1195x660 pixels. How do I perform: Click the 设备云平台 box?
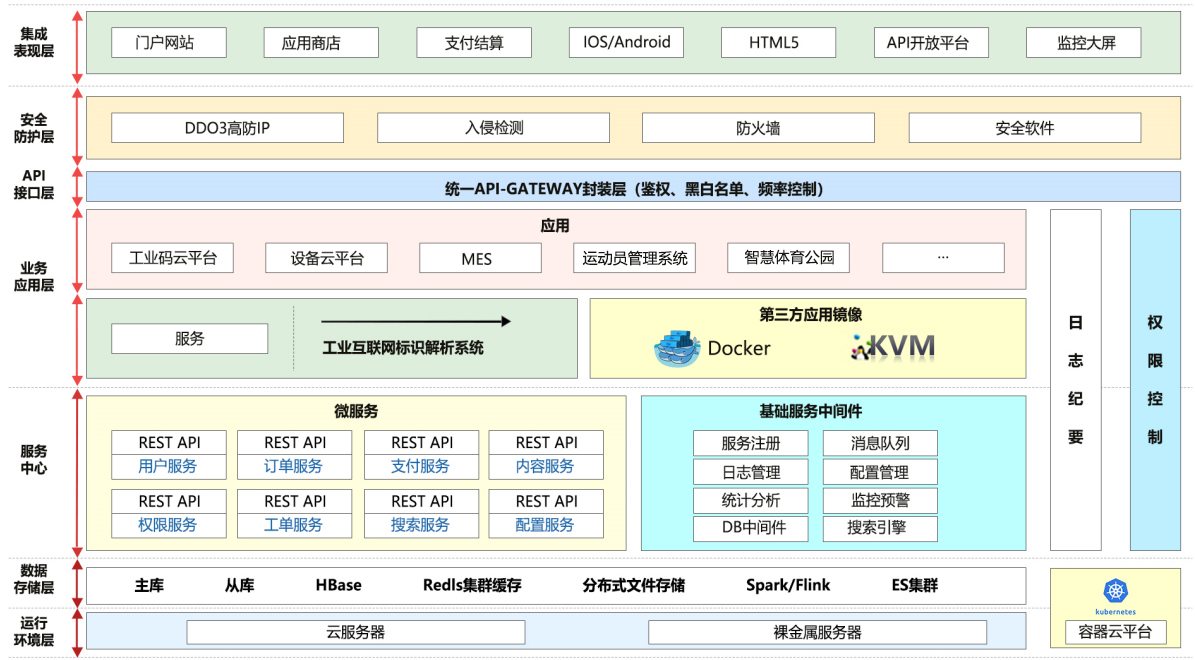point(326,258)
